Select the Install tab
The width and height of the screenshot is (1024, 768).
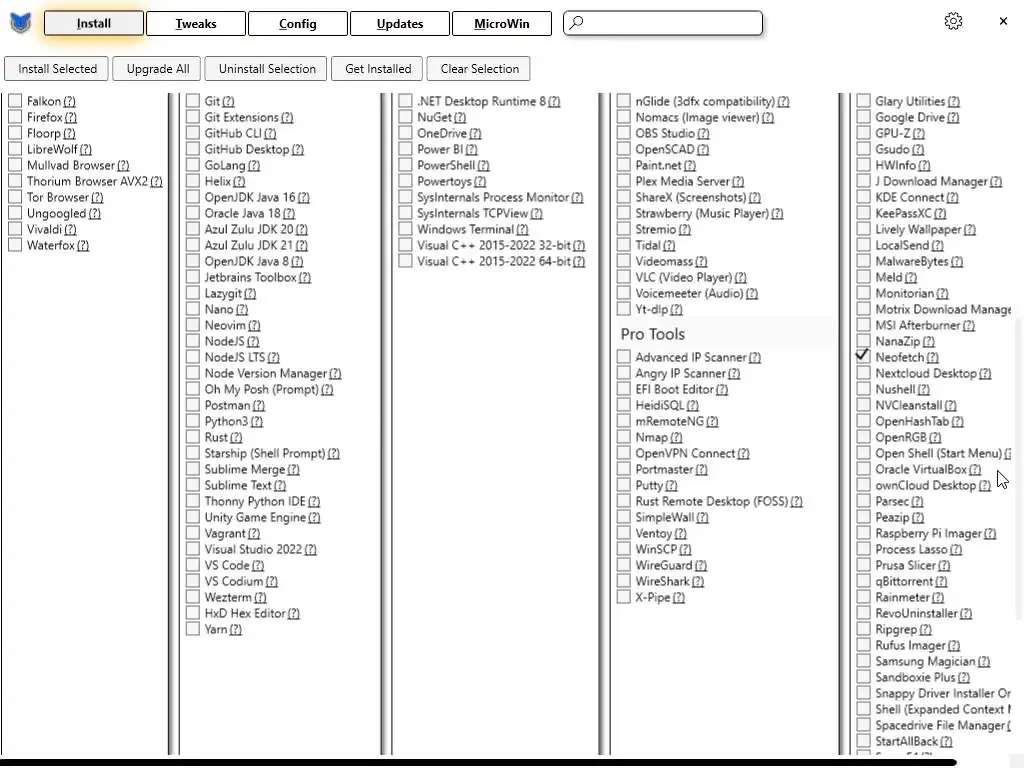tap(94, 24)
